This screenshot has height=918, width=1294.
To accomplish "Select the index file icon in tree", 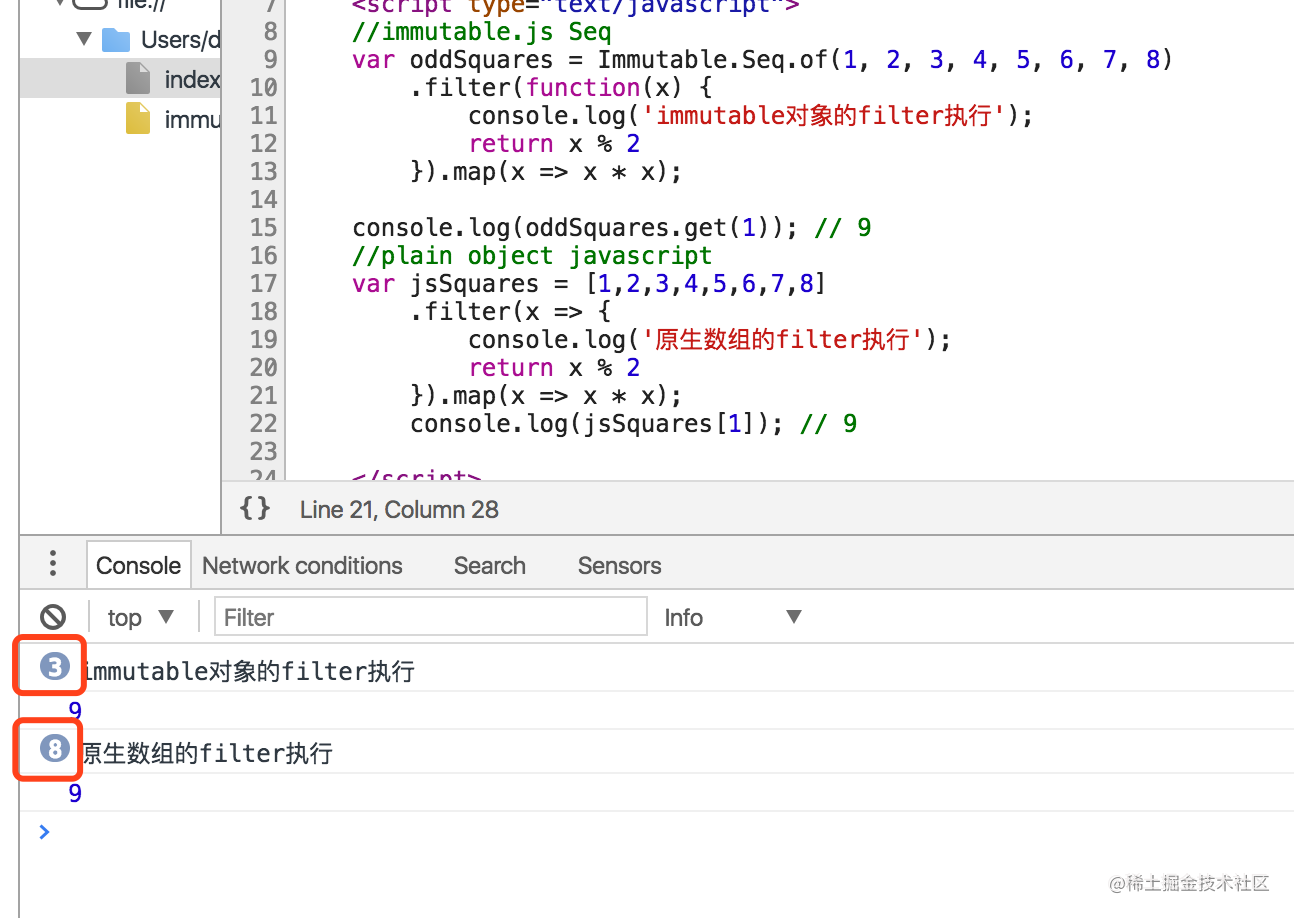I will [138, 79].
